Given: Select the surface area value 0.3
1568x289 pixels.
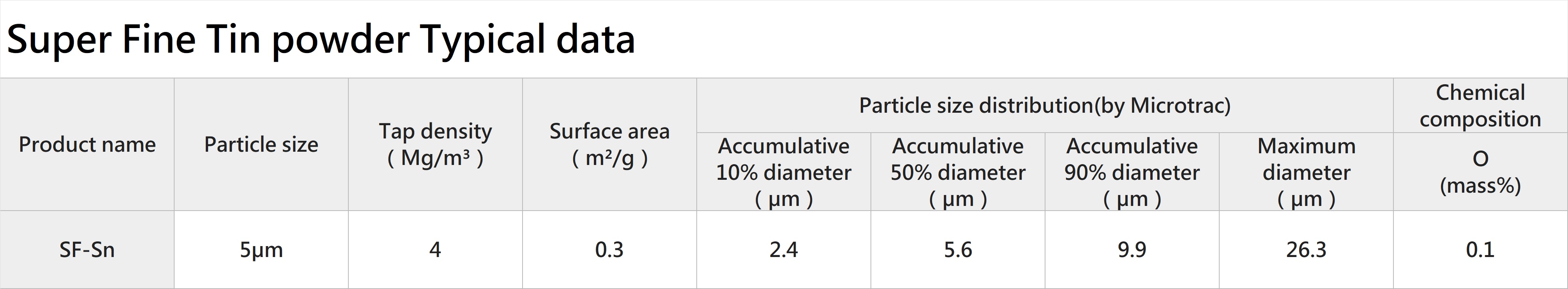Looking at the screenshot, I should (x=609, y=250).
